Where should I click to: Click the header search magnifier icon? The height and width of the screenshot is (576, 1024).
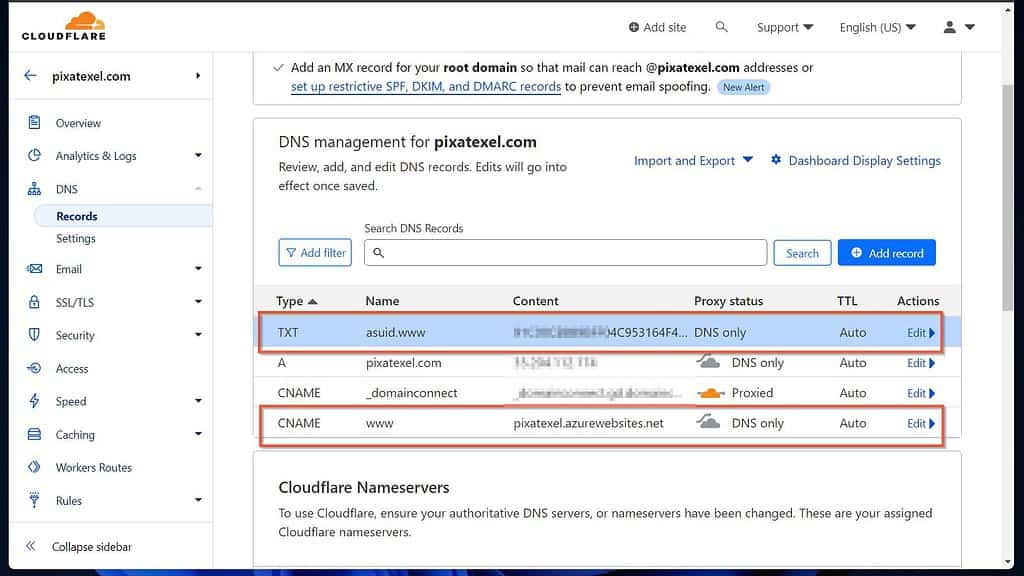click(721, 27)
